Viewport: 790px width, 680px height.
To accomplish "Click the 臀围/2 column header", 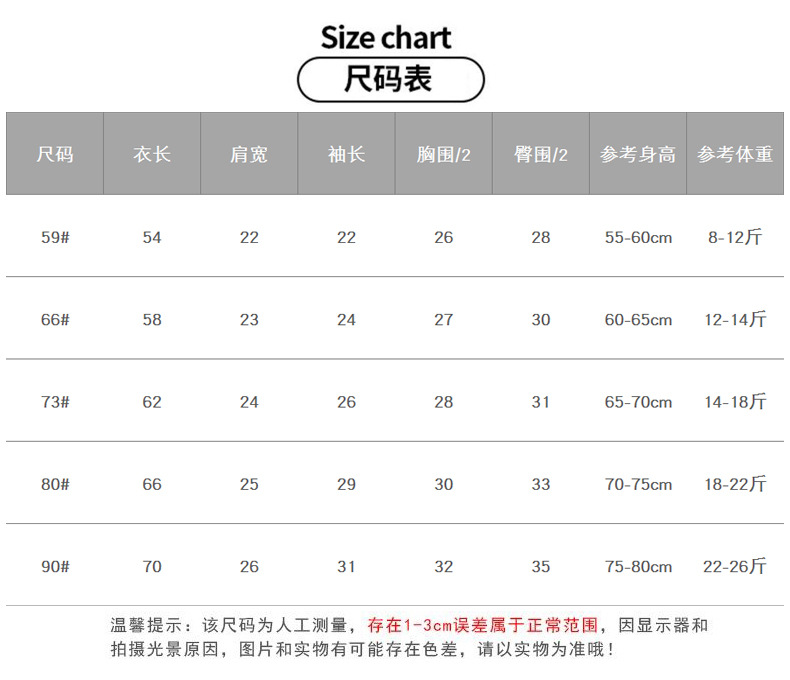I will tap(540, 154).
